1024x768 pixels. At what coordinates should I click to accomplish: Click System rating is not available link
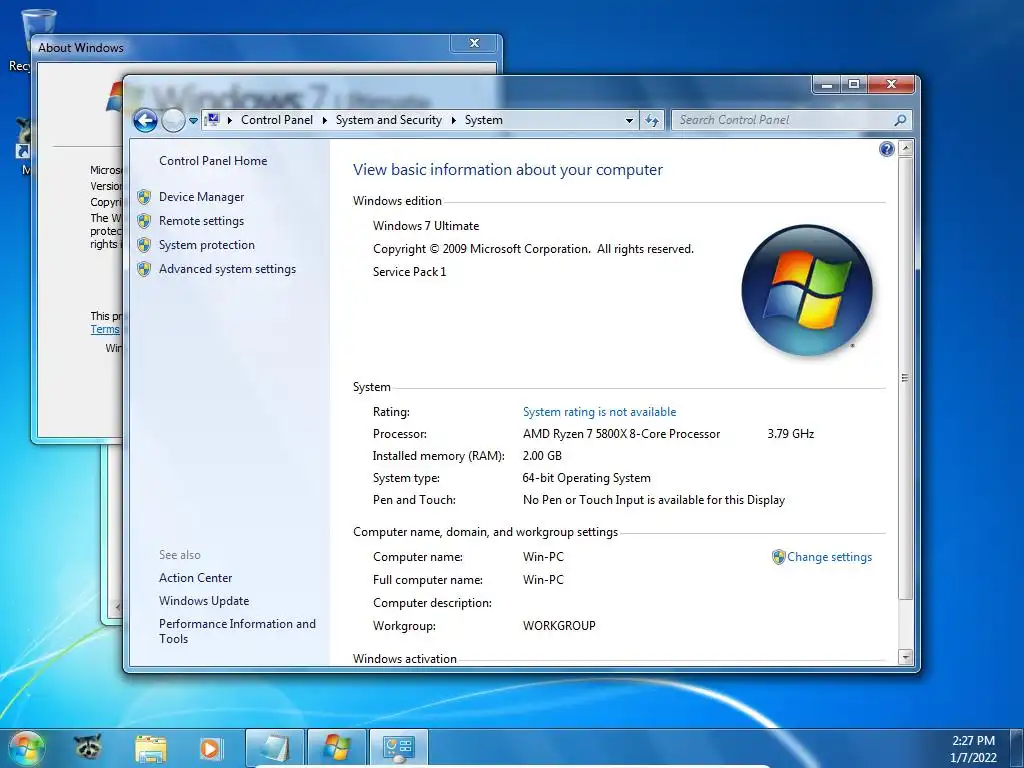[x=600, y=412]
